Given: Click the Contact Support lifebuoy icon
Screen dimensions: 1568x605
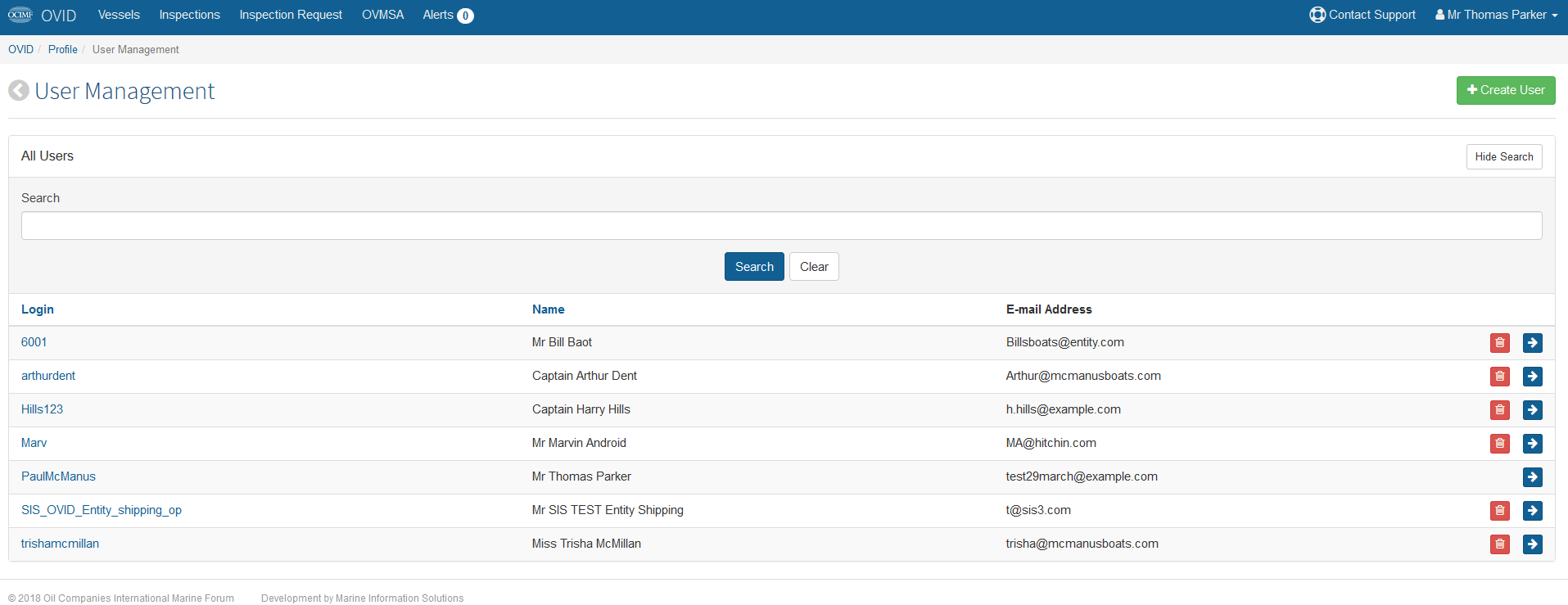Looking at the screenshot, I should pyautogui.click(x=1317, y=15).
